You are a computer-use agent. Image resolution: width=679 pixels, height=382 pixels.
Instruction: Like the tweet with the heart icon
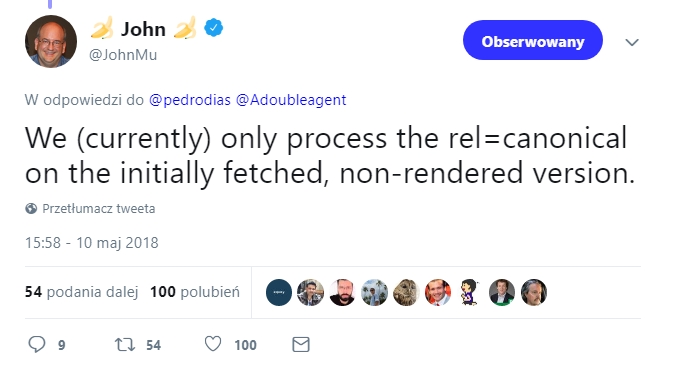[213, 344]
